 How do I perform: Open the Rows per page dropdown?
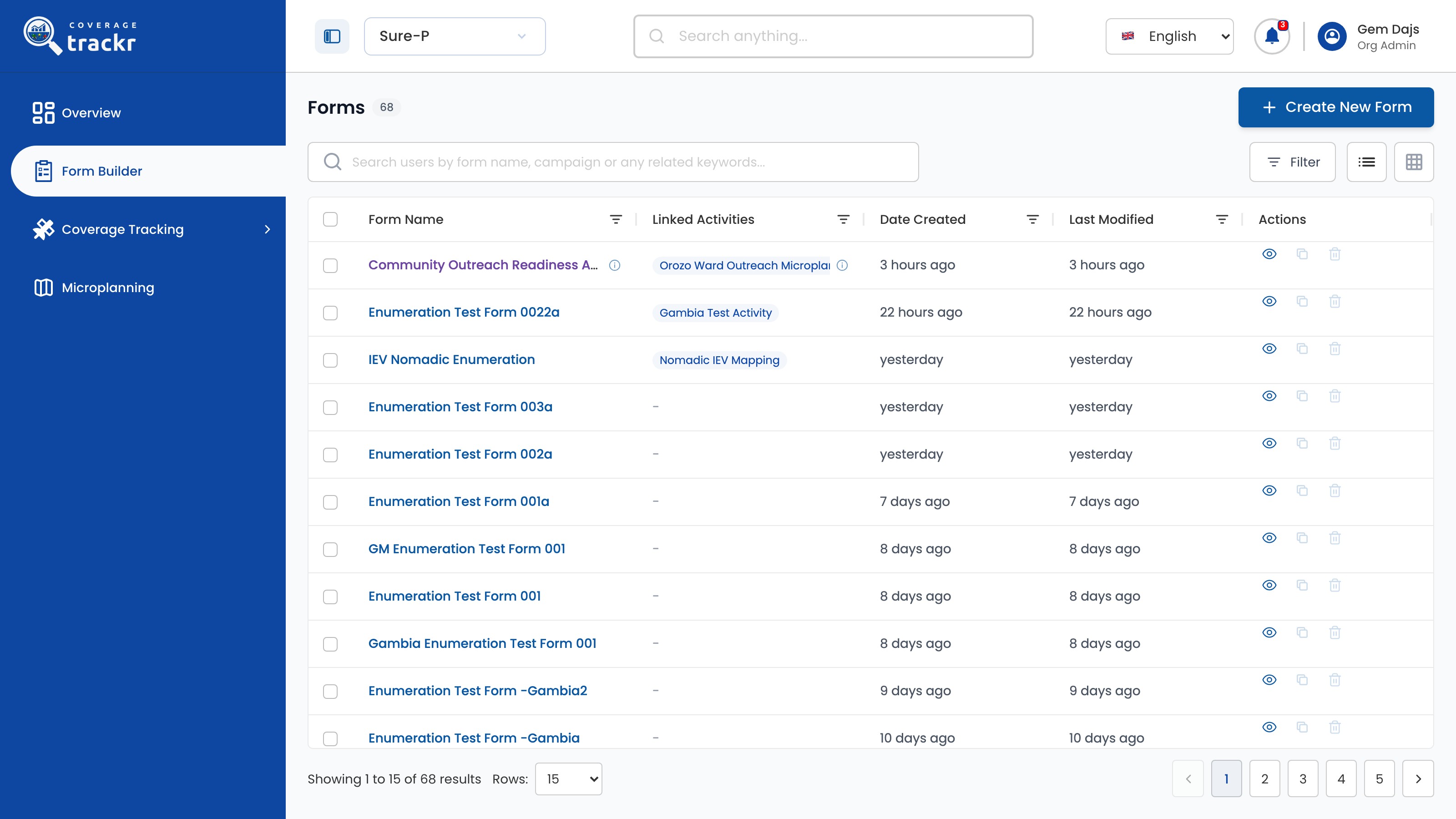569,779
